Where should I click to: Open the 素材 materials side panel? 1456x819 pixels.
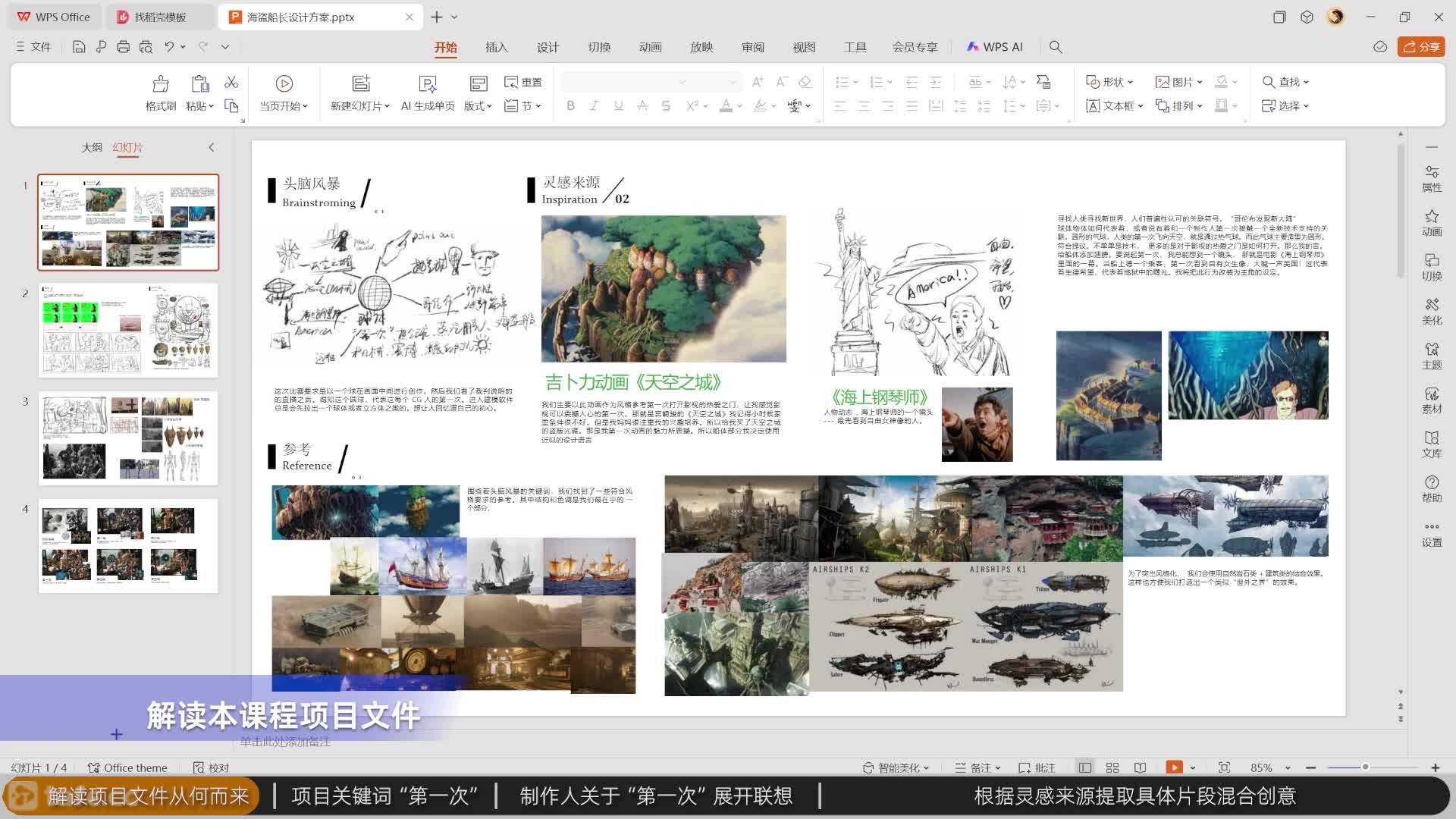[x=1432, y=401]
